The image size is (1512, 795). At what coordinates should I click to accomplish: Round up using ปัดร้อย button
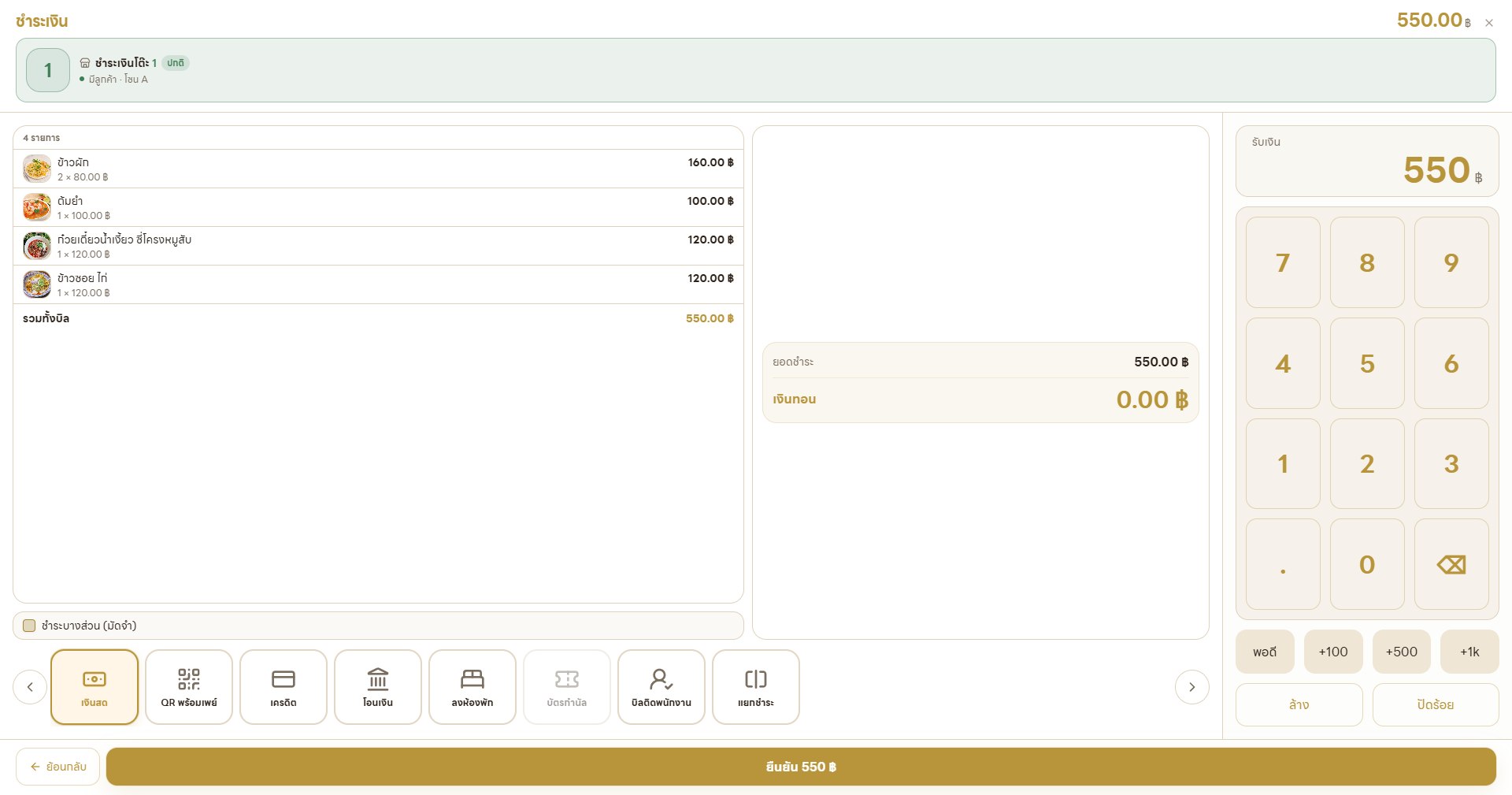point(1435,704)
